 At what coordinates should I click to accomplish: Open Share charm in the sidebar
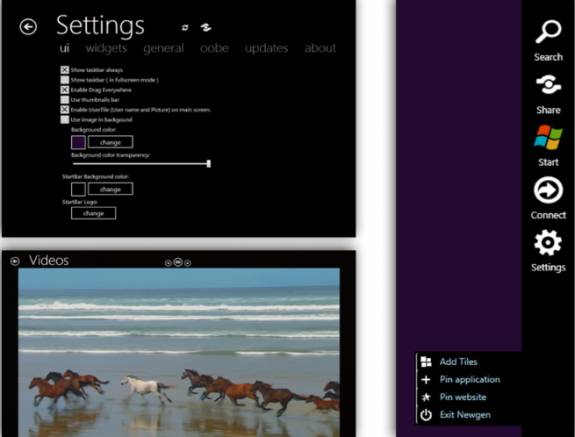(548, 95)
